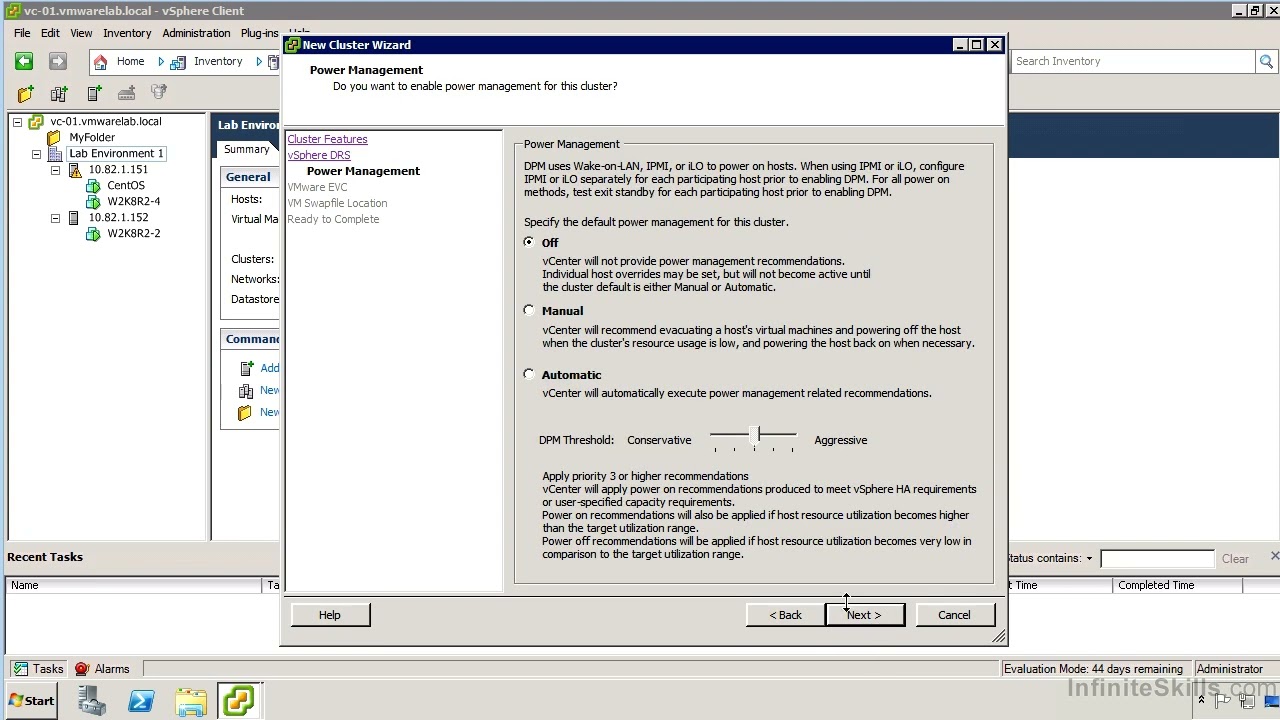Click the search magnifier icon
Viewport: 1280px width, 720px height.
coord(1266,61)
